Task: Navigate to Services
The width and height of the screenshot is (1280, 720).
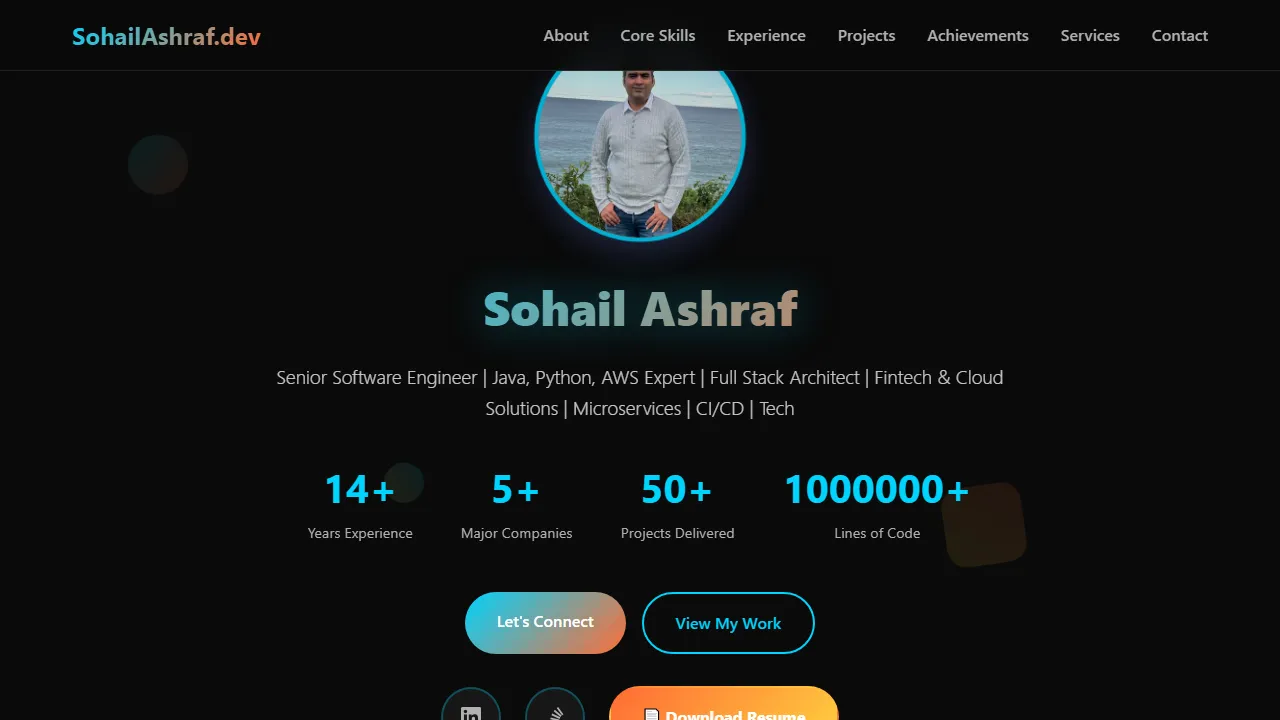Action: pos(1090,35)
